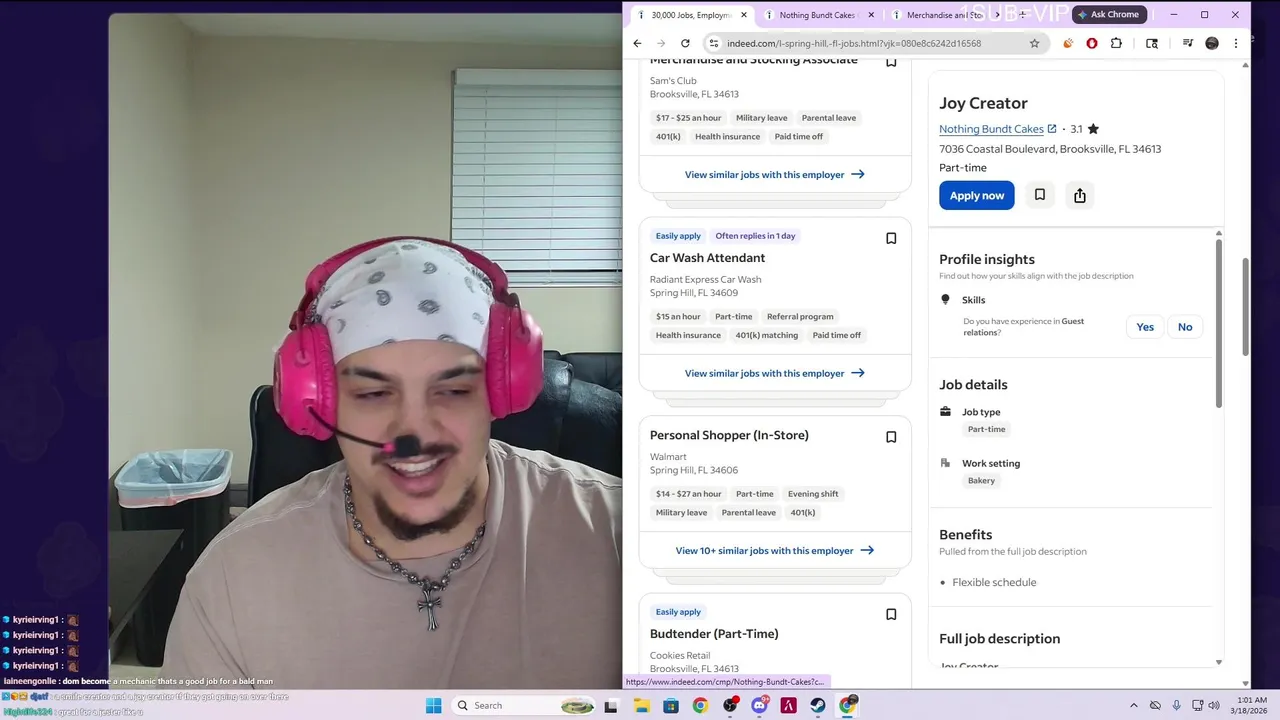Save the Personal Shopper (In-Store) job

coord(891,437)
